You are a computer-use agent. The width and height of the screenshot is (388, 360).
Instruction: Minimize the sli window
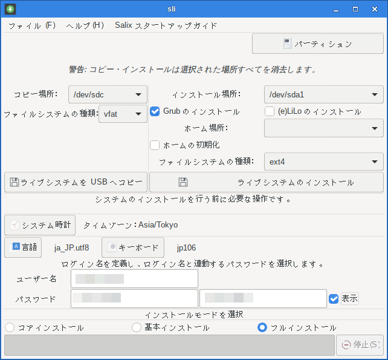pos(336,9)
